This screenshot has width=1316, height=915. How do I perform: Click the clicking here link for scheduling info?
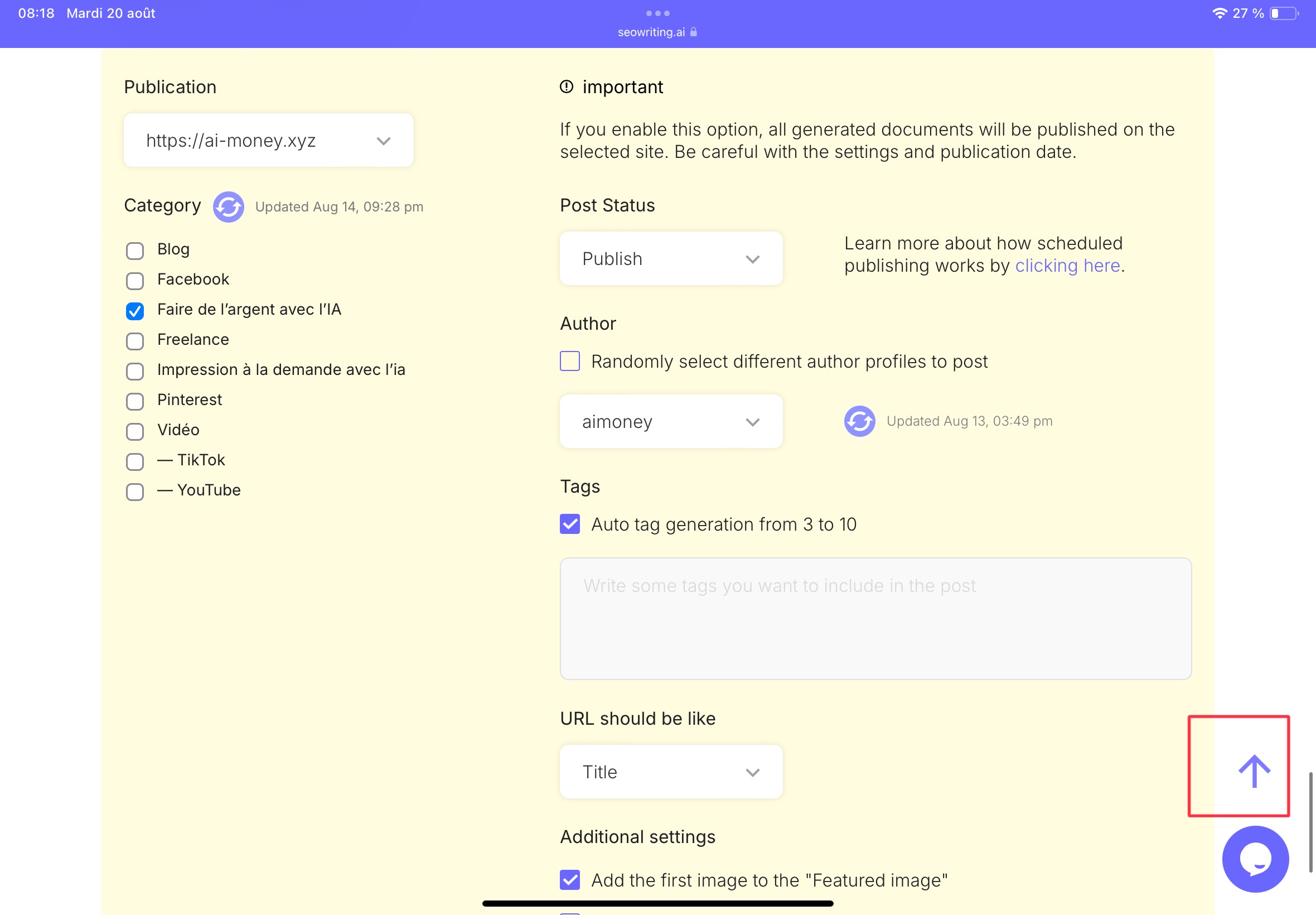point(1067,265)
